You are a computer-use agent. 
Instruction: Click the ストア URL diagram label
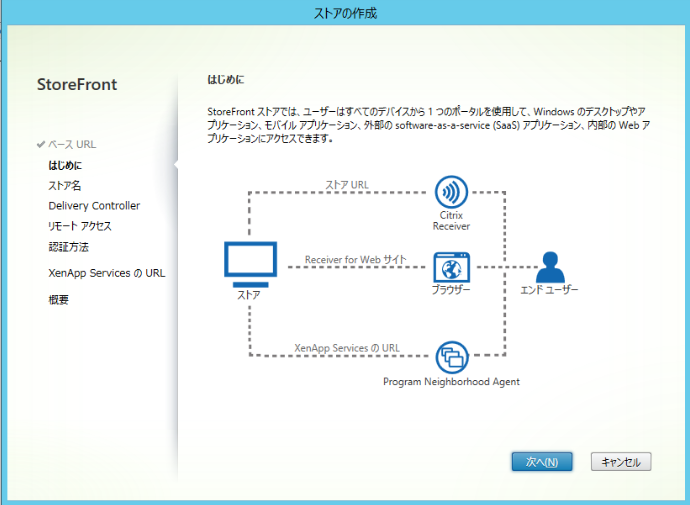pyautogui.click(x=347, y=185)
